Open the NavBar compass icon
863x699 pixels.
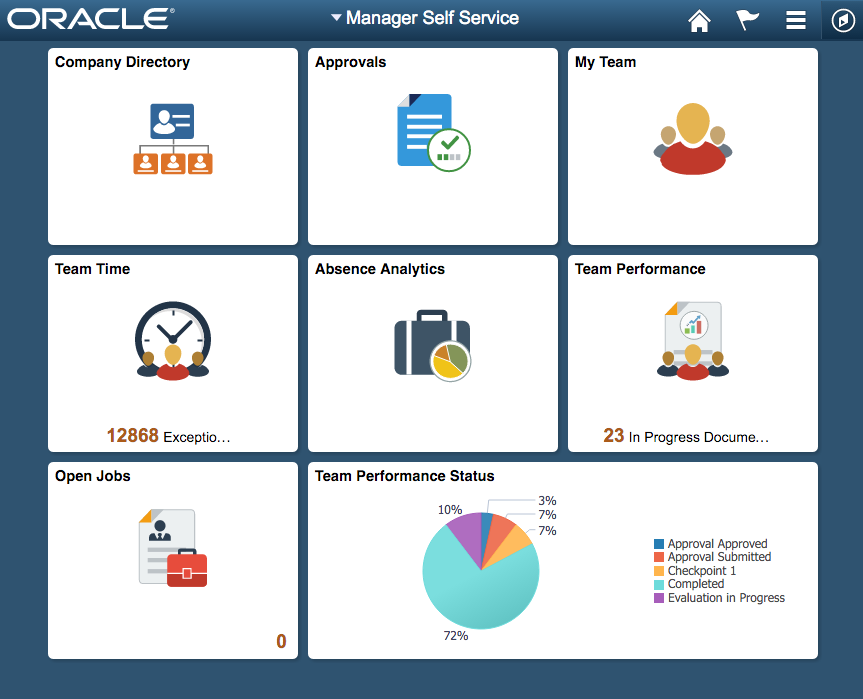coord(841,21)
